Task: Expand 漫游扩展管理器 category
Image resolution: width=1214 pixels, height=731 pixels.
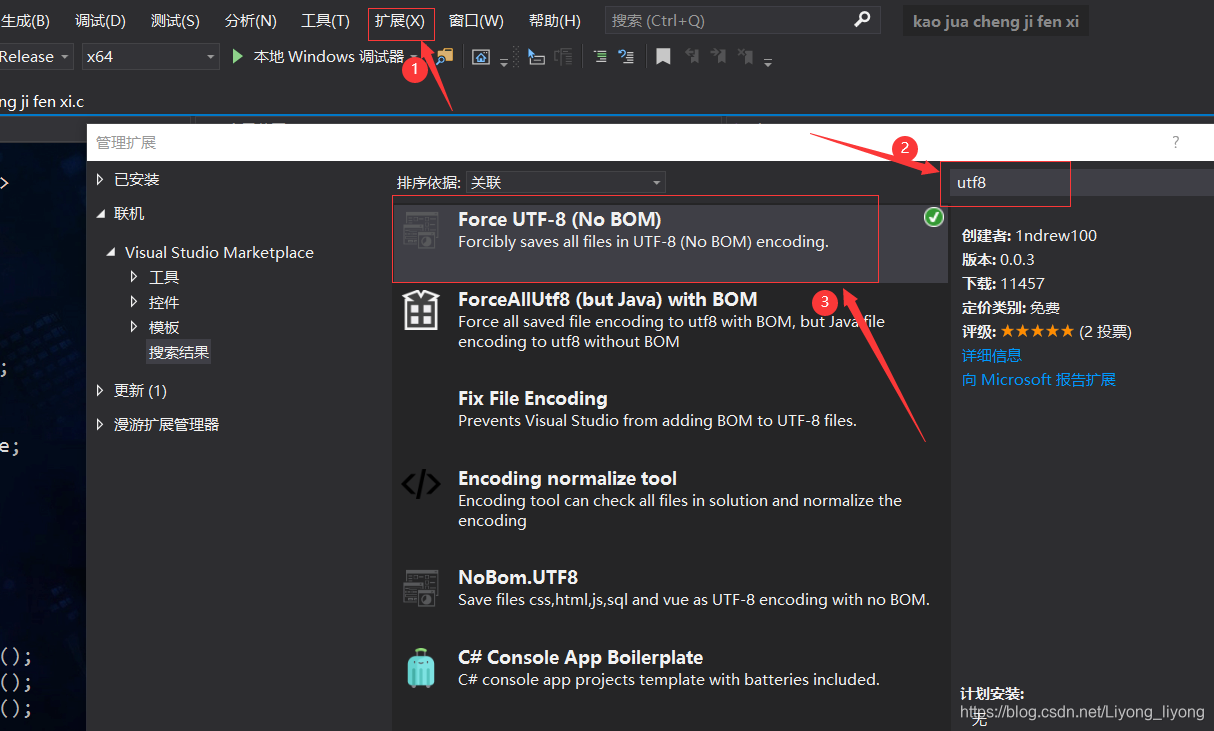Action: click(100, 424)
